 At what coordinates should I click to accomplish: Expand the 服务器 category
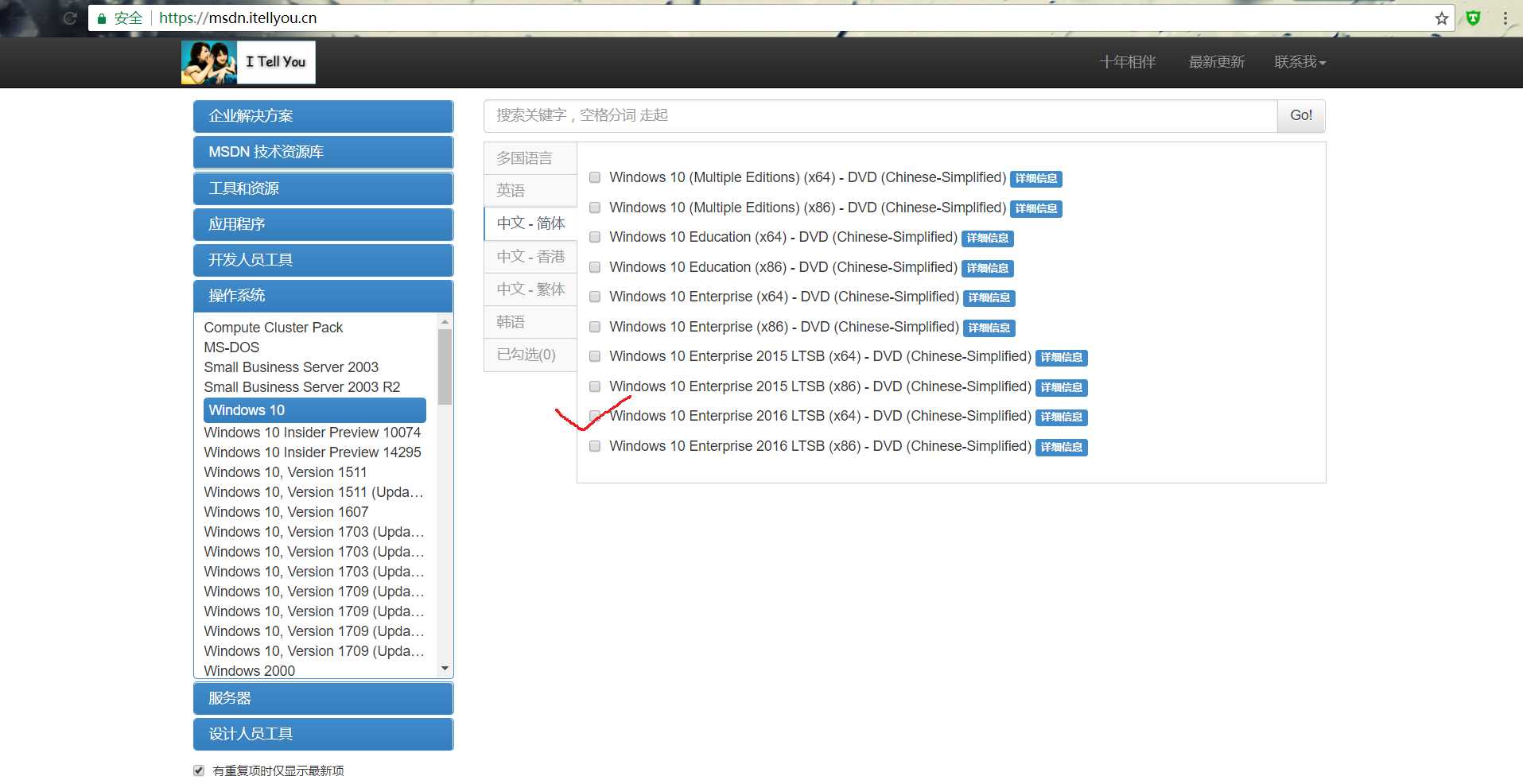[x=323, y=698]
